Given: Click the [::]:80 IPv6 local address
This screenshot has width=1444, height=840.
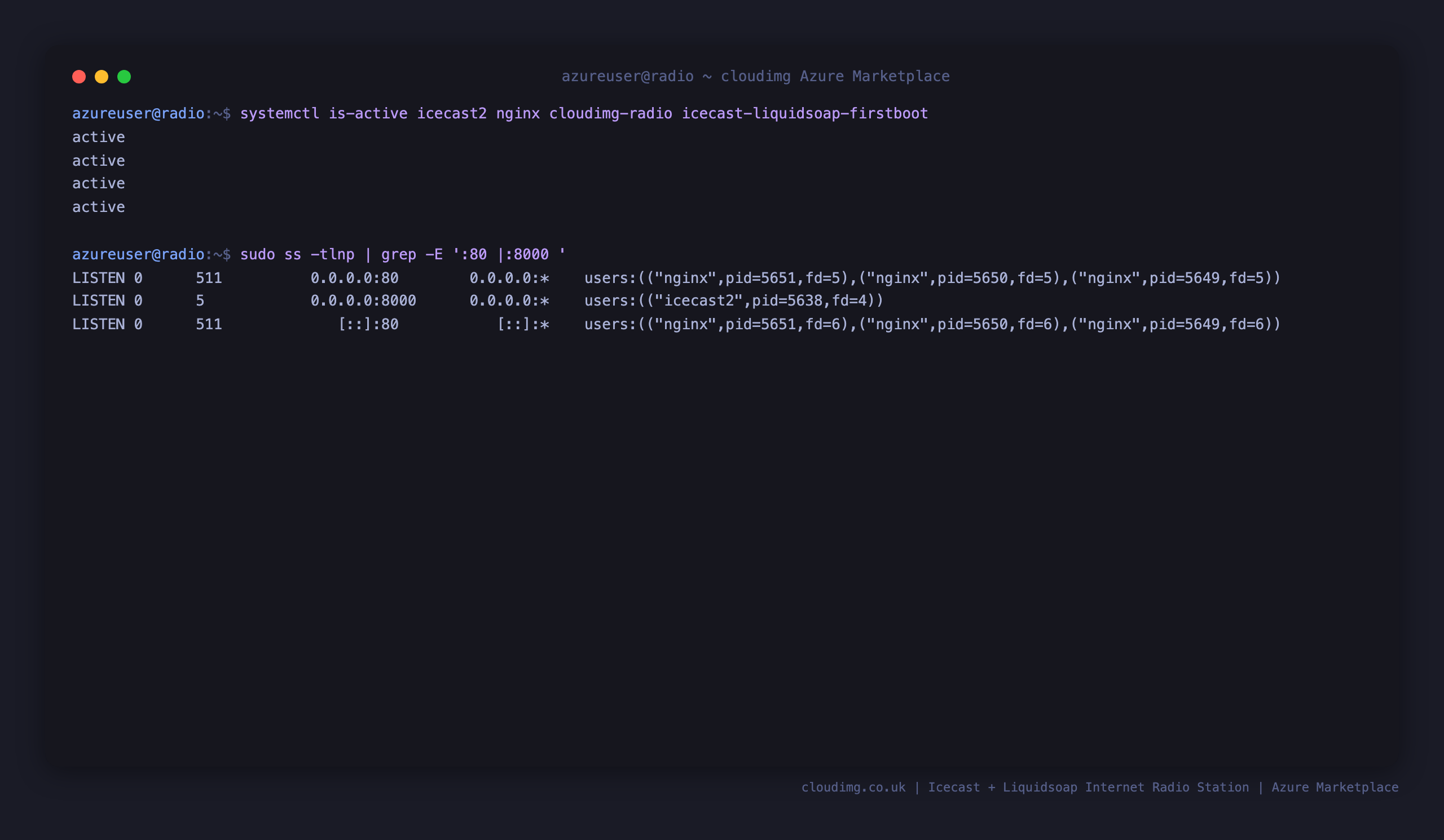Looking at the screenshot, I should 368,325.
